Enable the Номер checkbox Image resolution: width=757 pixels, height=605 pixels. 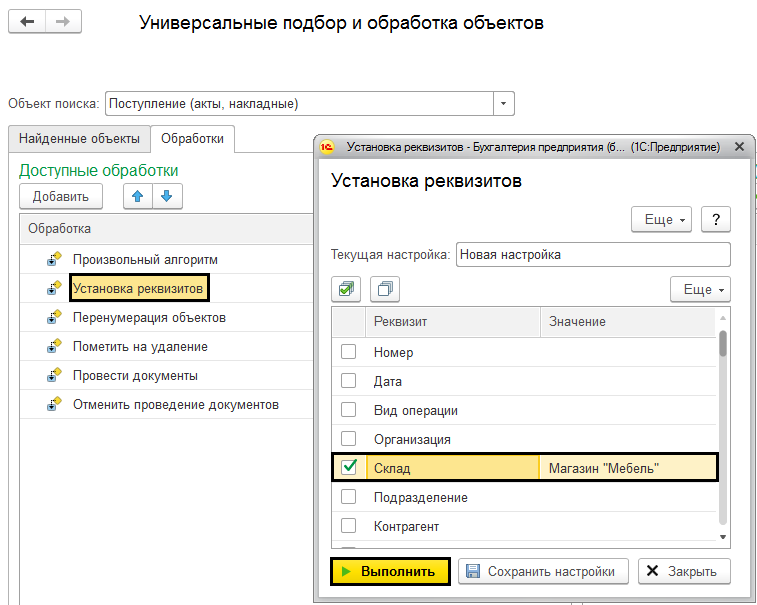tap(348, 352)
